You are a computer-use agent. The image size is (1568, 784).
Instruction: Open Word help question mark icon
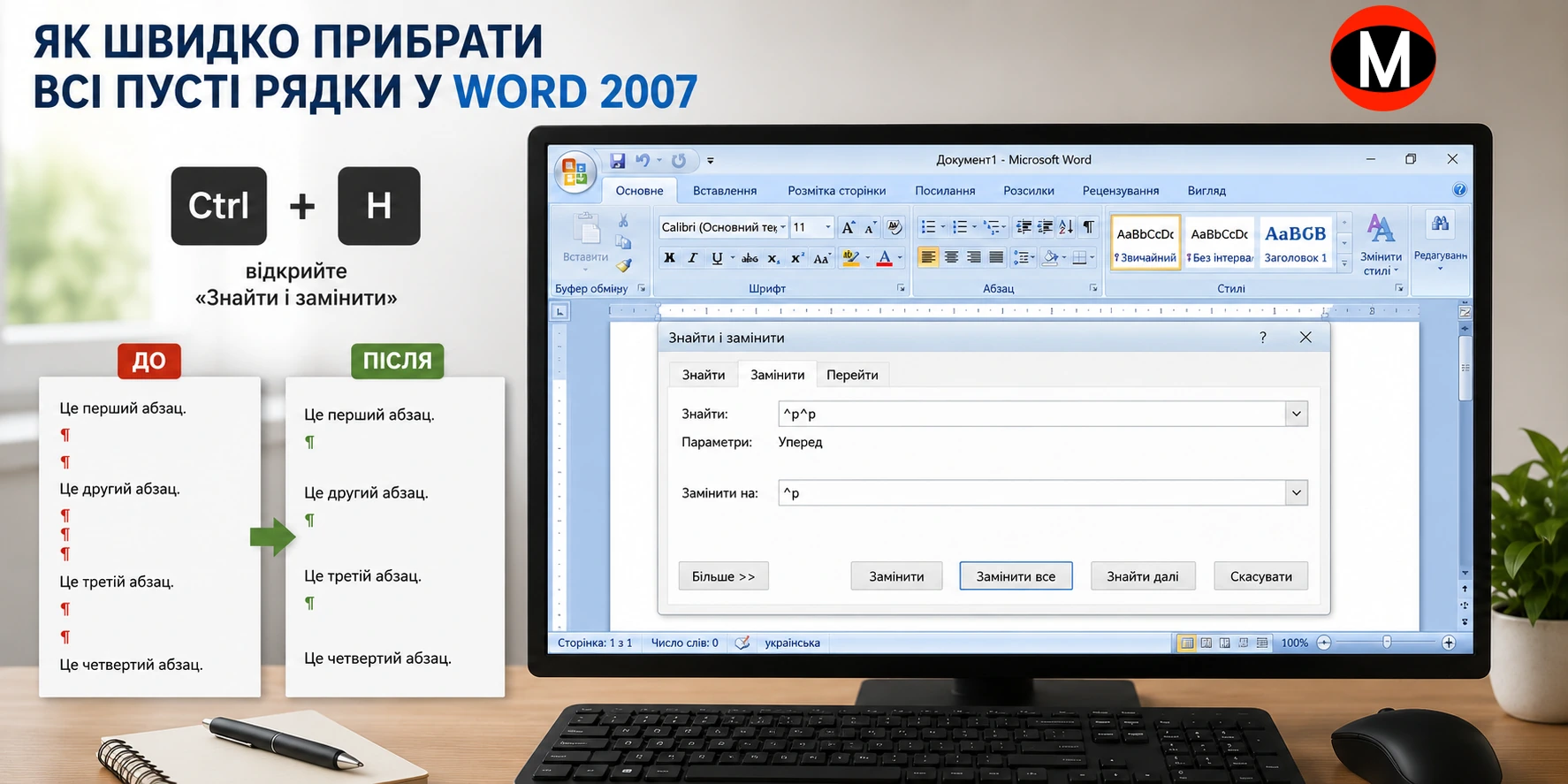1459,190
